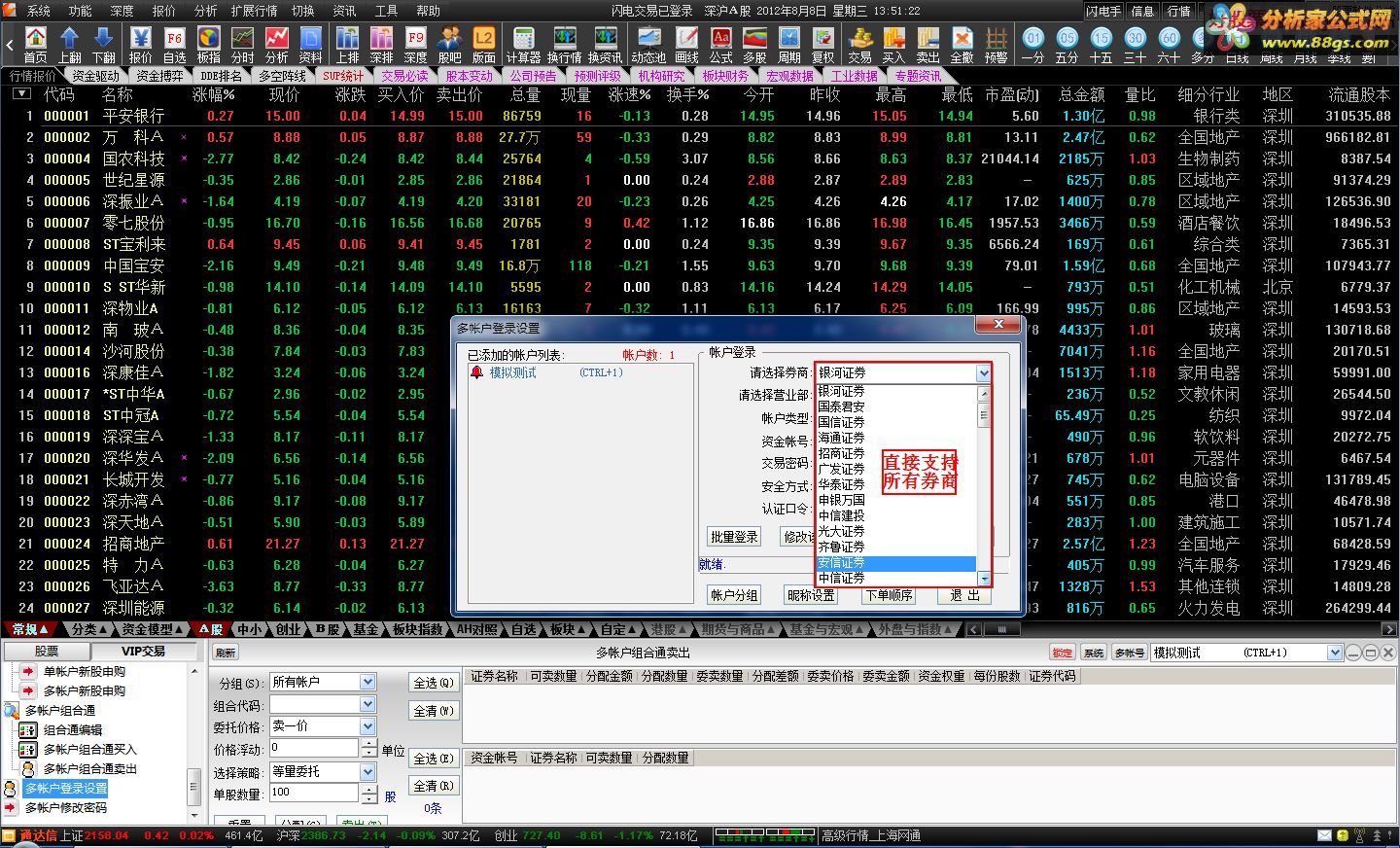The image size is (1400, 848).
Task: Select the 三十 thirty-minute period icon
Action: [x=1136, y=44]
